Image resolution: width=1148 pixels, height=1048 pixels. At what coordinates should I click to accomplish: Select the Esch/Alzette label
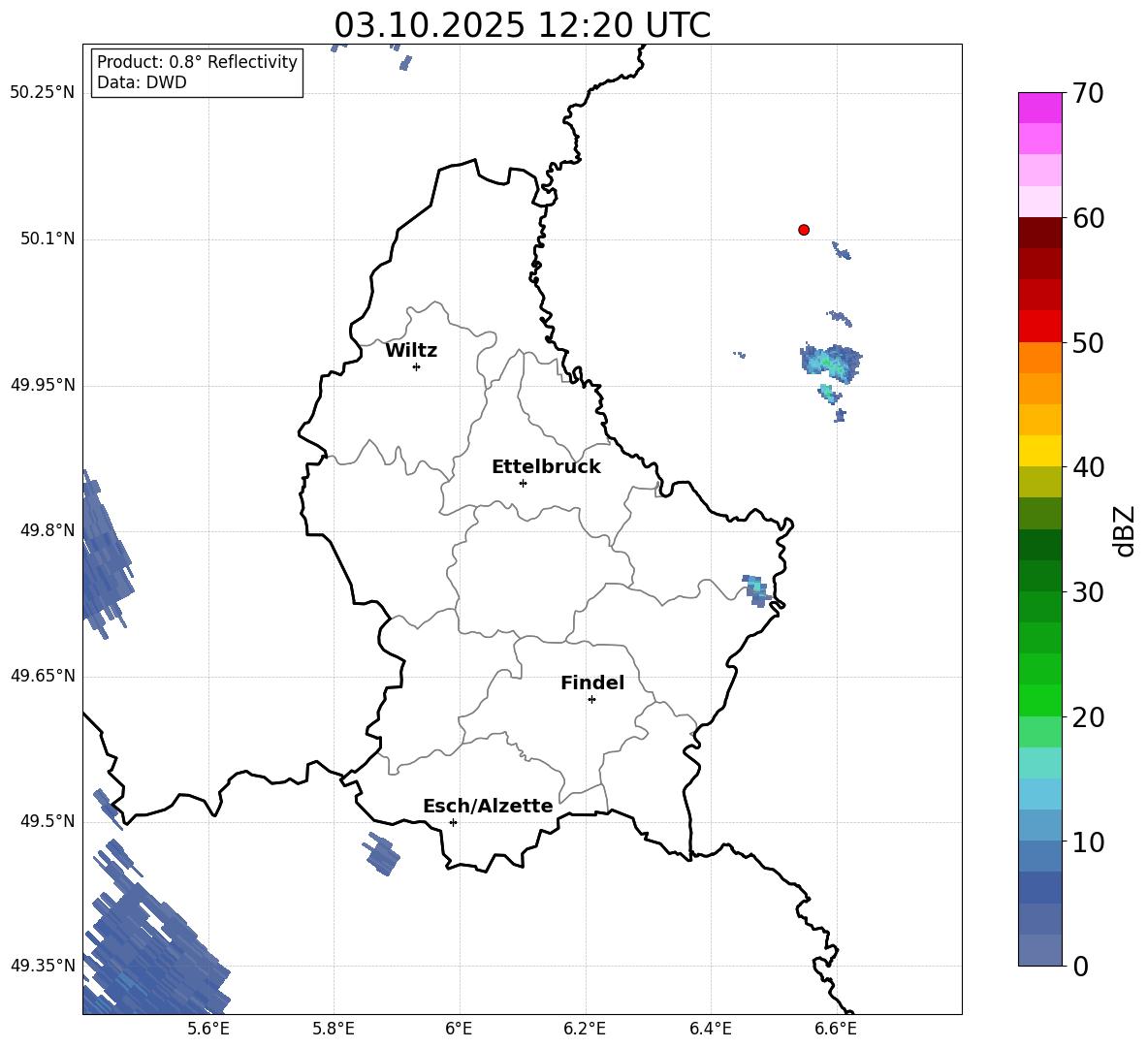pyautogui.click(x=489, y=806)
